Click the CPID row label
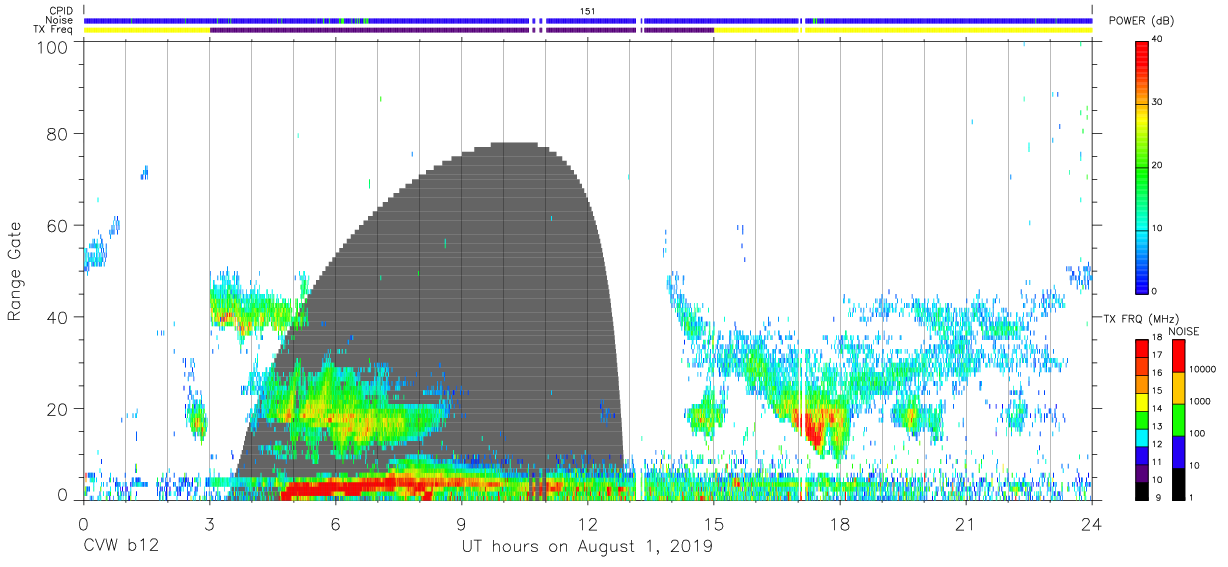The width and height of the screenshot is (1228, 567). click(62, 10)
